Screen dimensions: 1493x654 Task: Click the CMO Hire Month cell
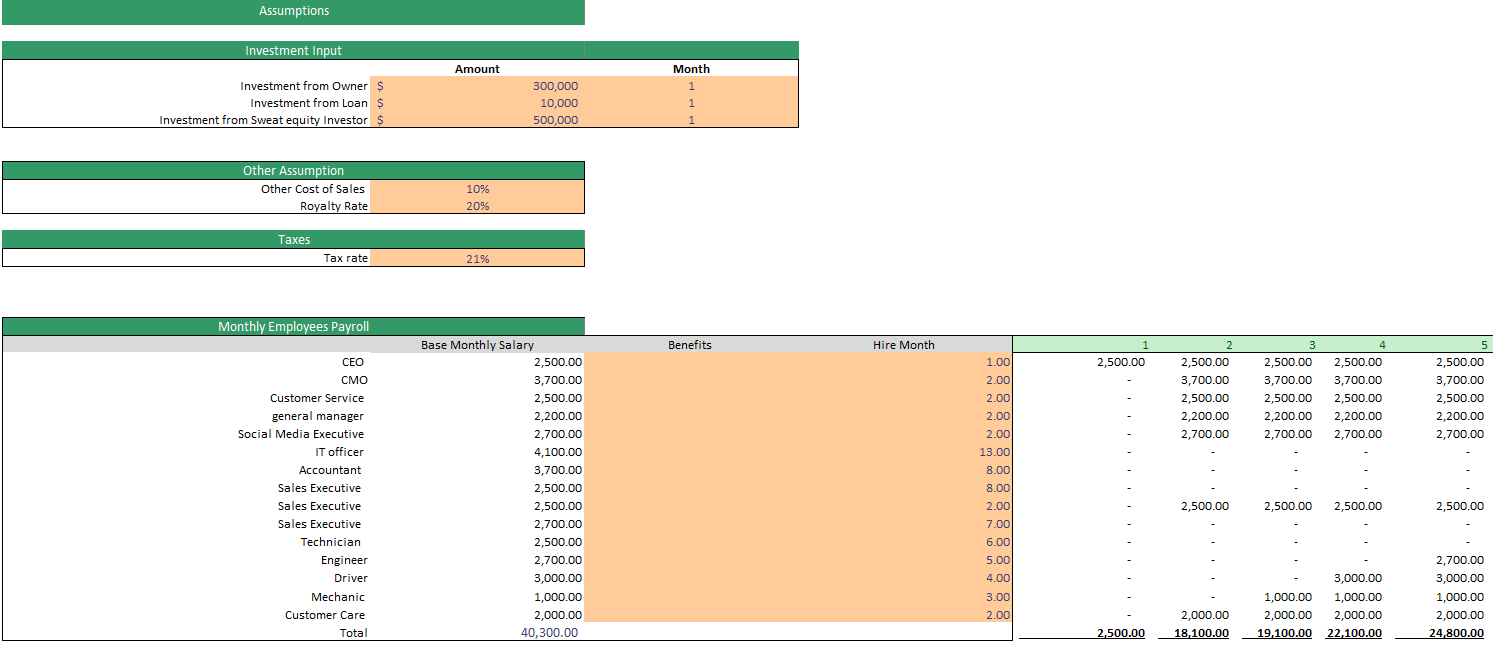click(x=900, y=379)
